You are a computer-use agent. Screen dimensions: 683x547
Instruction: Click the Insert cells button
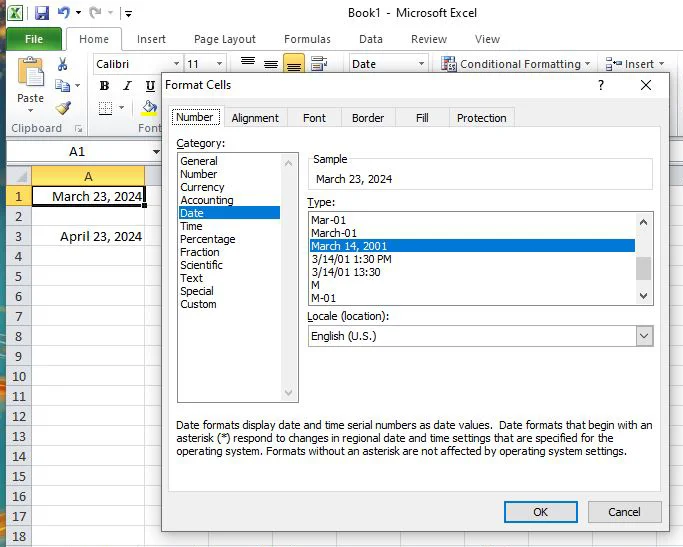[635, 64]
